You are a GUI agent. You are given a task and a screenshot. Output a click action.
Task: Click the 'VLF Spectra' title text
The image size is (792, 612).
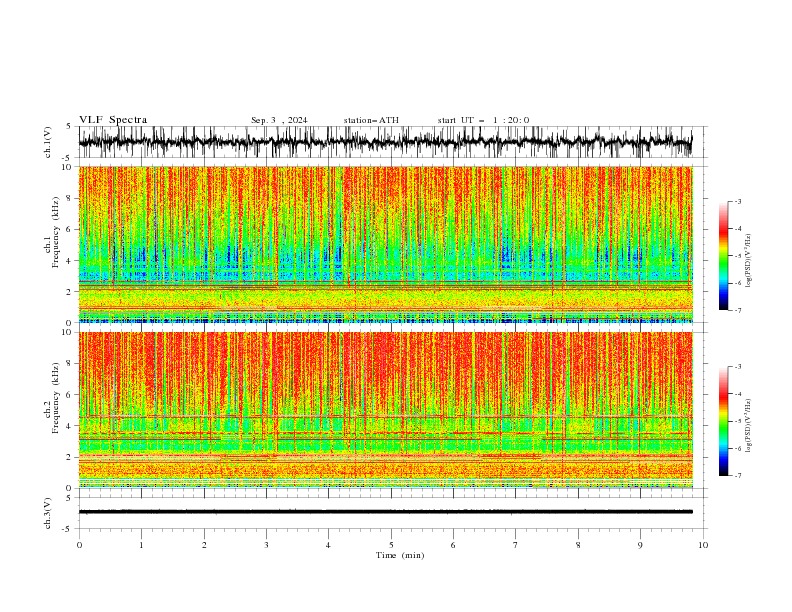[x=113, y=120]
